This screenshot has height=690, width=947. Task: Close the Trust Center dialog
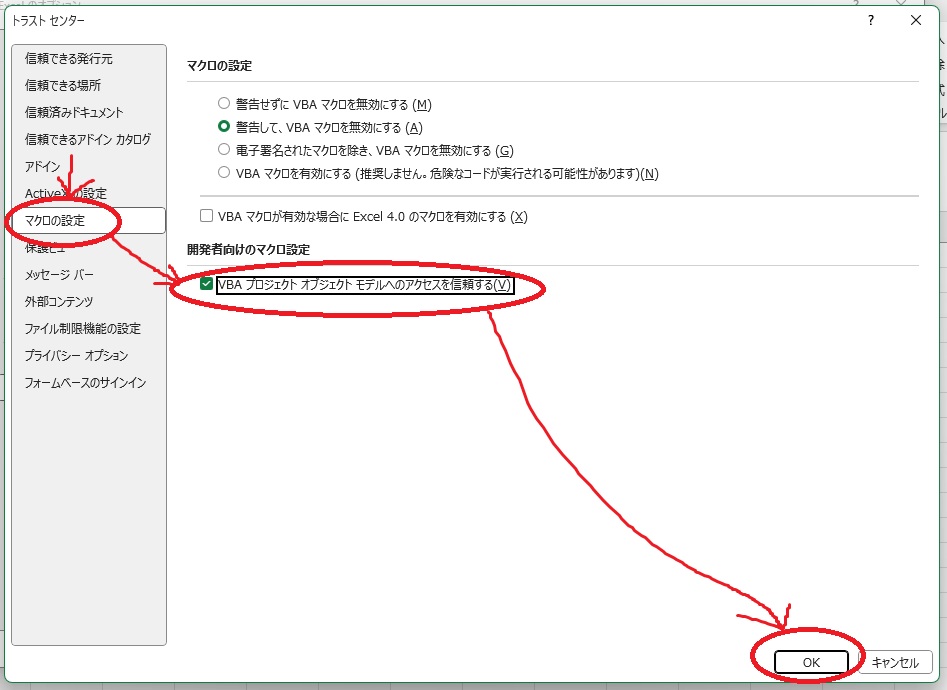pos(916,20)
